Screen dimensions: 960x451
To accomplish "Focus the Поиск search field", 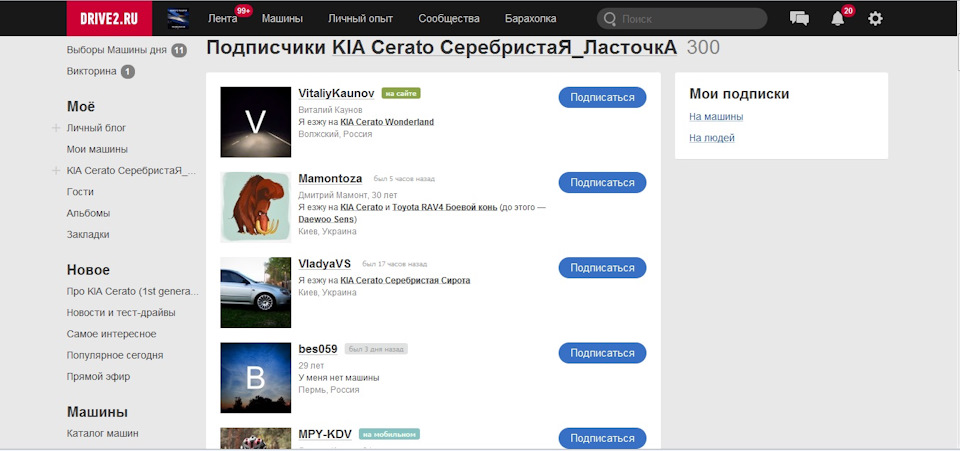I will point(682,19).
